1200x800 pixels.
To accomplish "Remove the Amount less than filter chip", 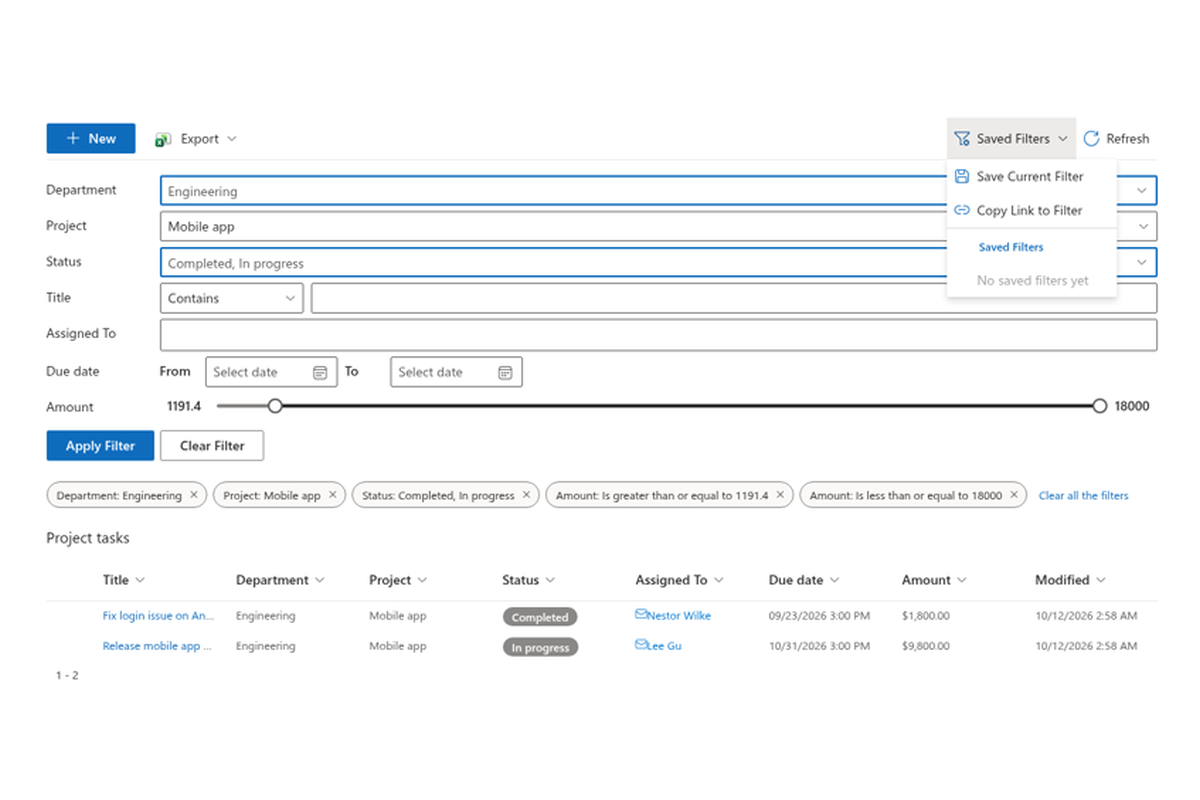I will point(1014,495).
